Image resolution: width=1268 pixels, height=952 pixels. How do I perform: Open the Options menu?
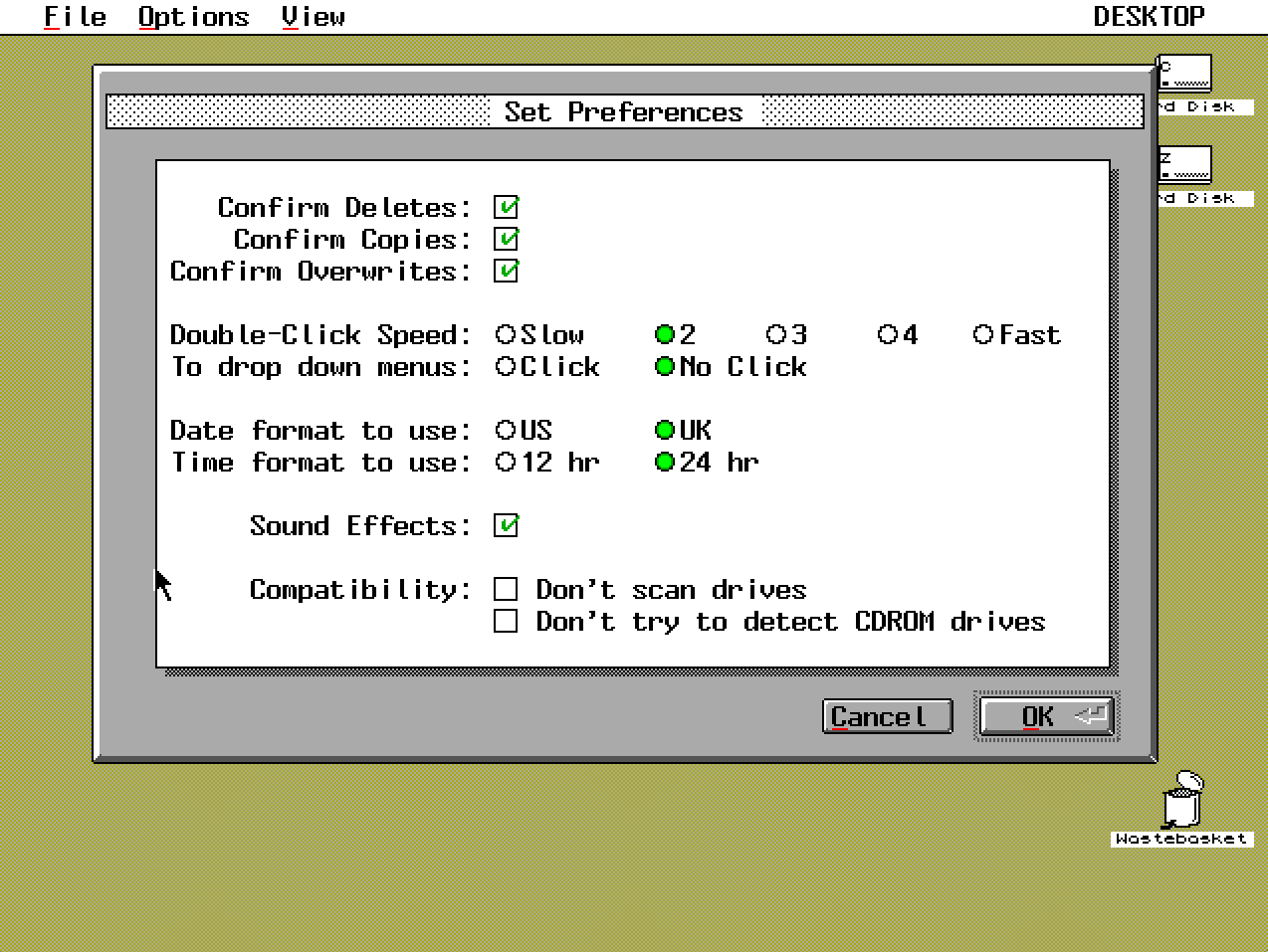tap(193, 17)
